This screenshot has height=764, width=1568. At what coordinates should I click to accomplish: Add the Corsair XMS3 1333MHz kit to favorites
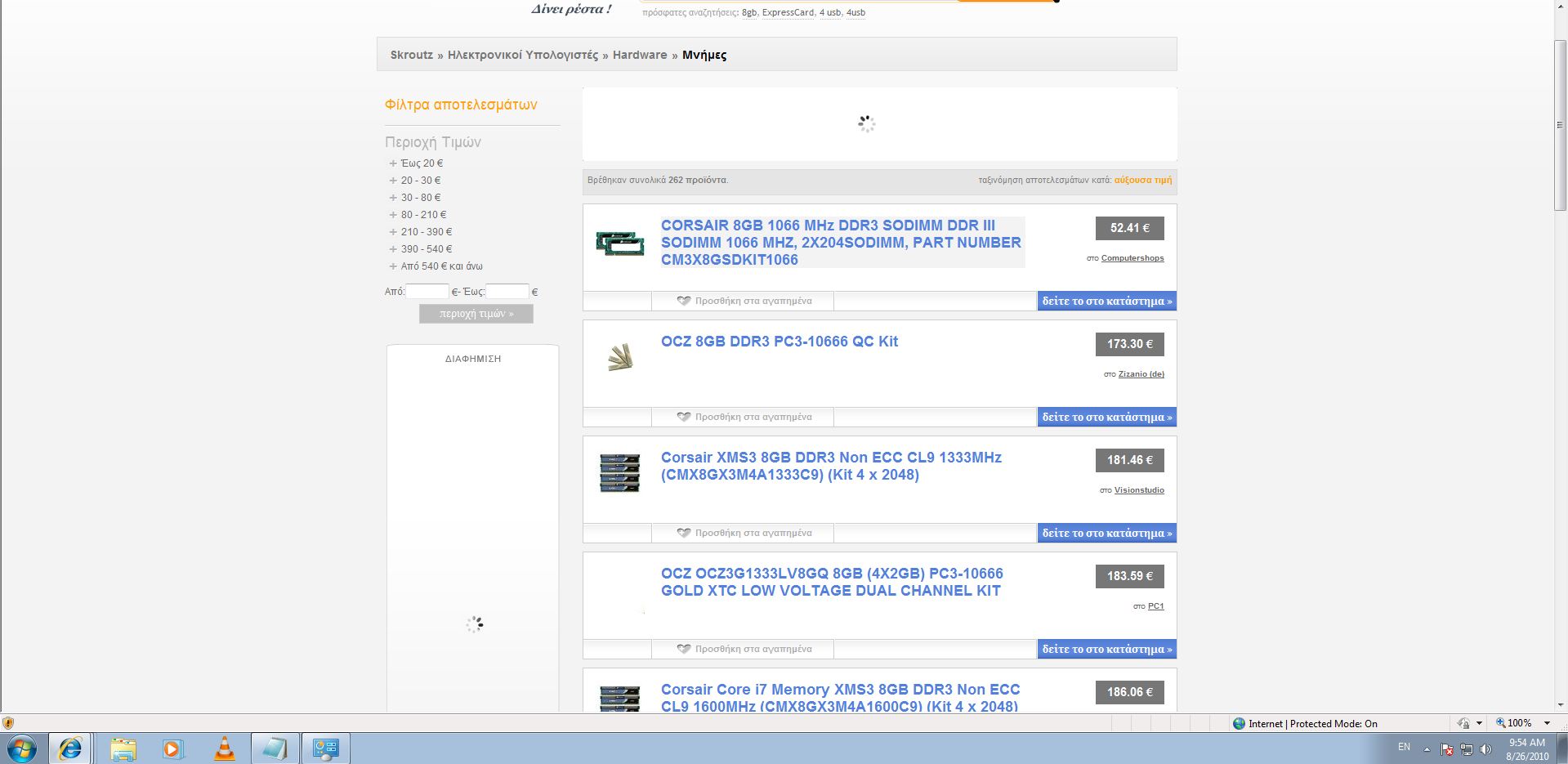click(744, 533)
